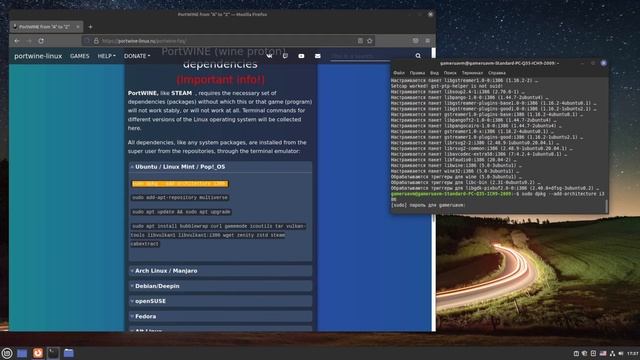Open the network icon in system tray
Image resolution: width=640 pixels, height=360 pixels.
[612, 353]
